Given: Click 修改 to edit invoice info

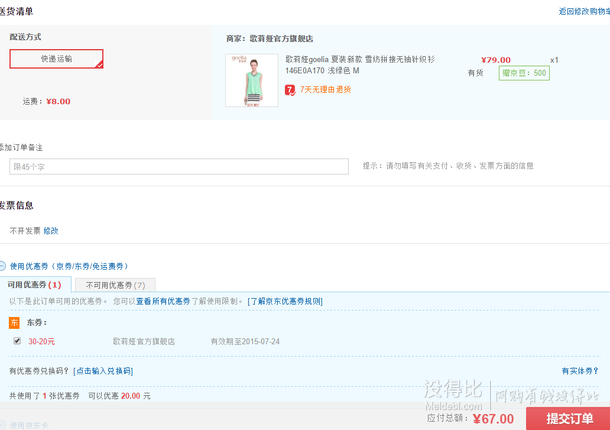Looking at the screenshot, I should (x=50, y=230).
